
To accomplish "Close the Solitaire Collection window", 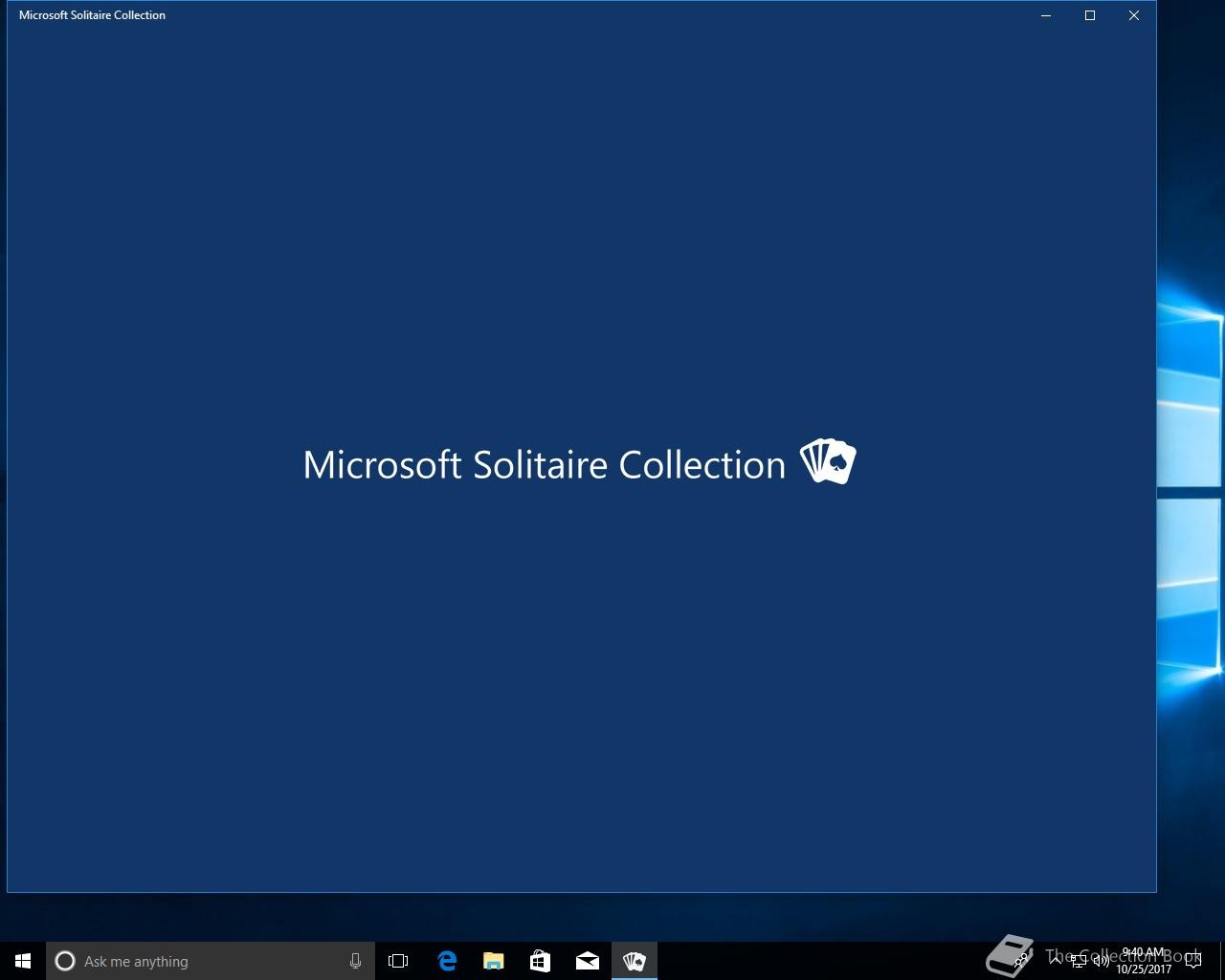I will [x=1134, y=15].
